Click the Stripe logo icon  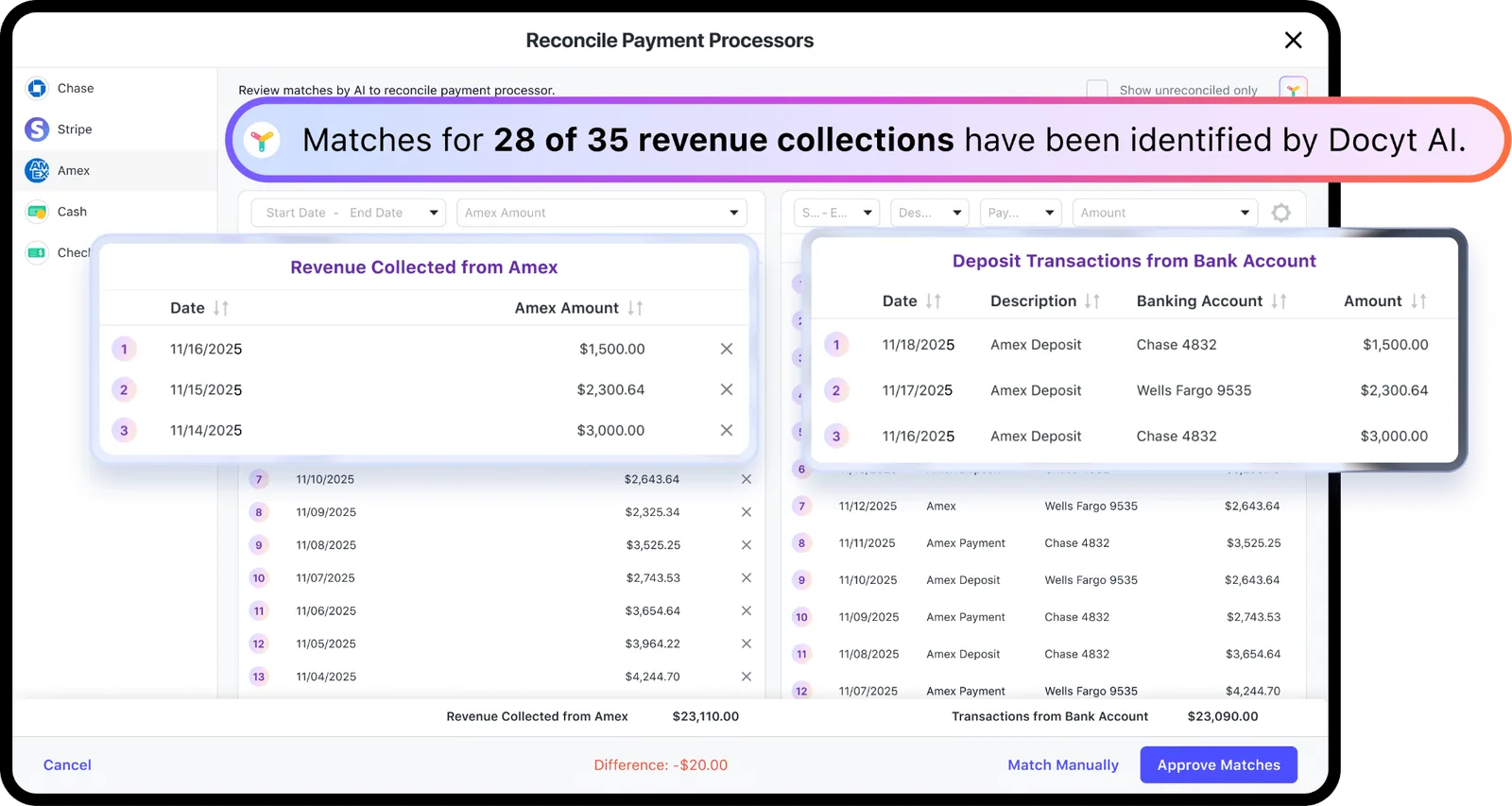click(x=37, y=129)
